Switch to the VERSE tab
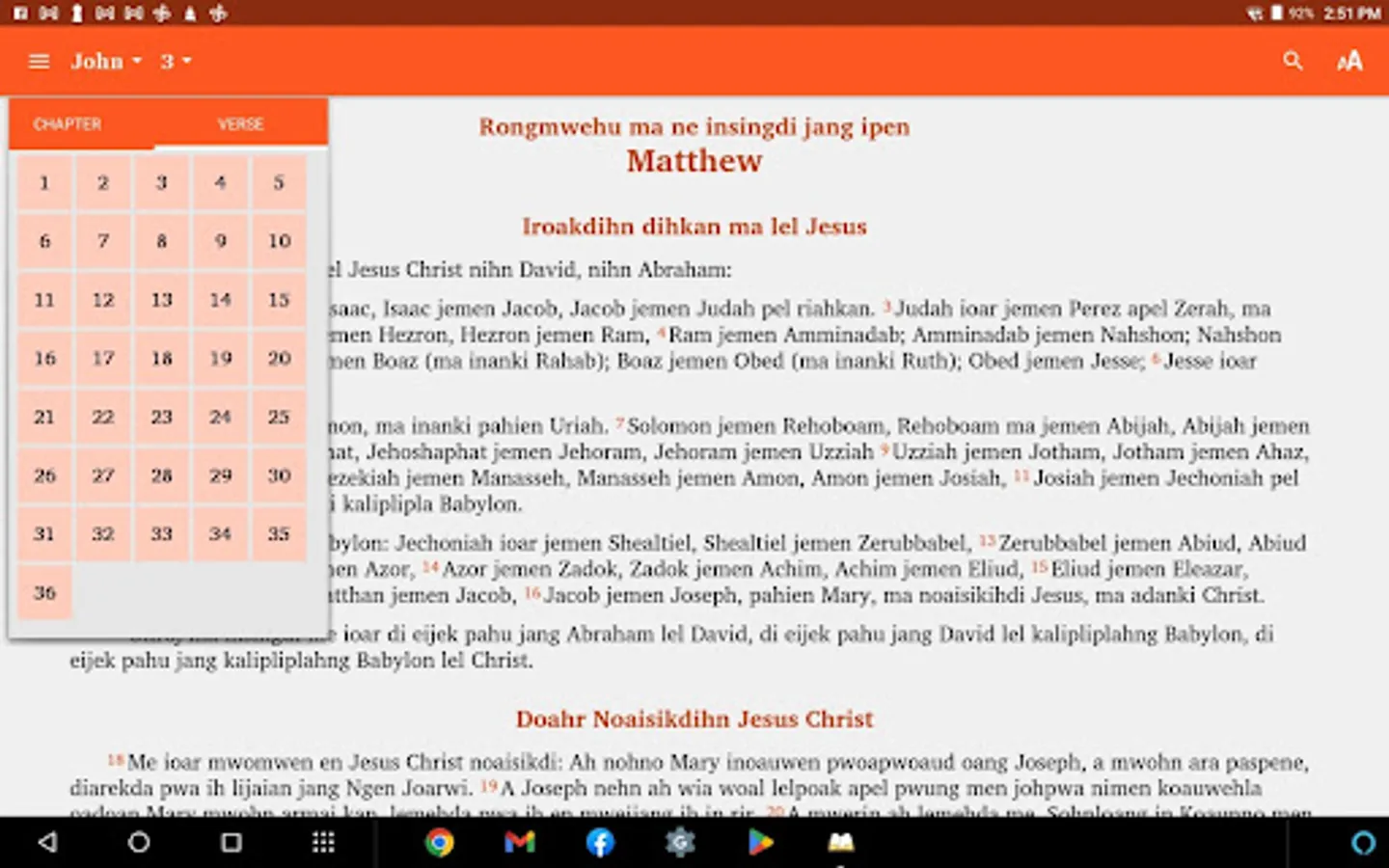This screenshot has height=868, width=1389. coord(240,124)
